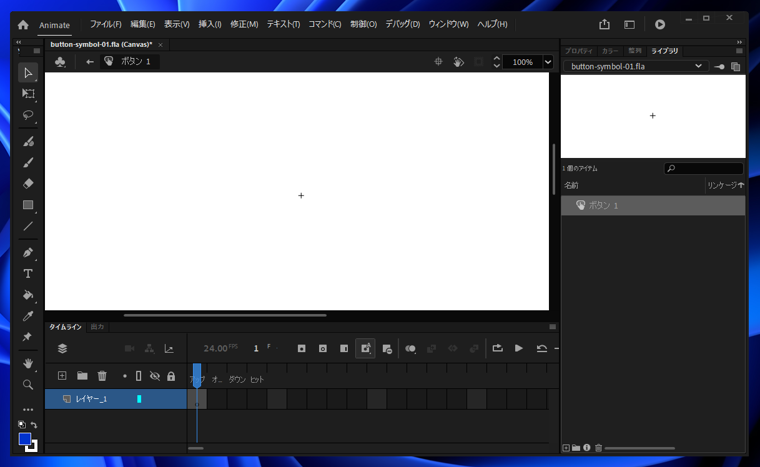Screen dimensions: 760x467
Task: Open the edit toolbar three-dots menu
Action: tap(28, 410)
